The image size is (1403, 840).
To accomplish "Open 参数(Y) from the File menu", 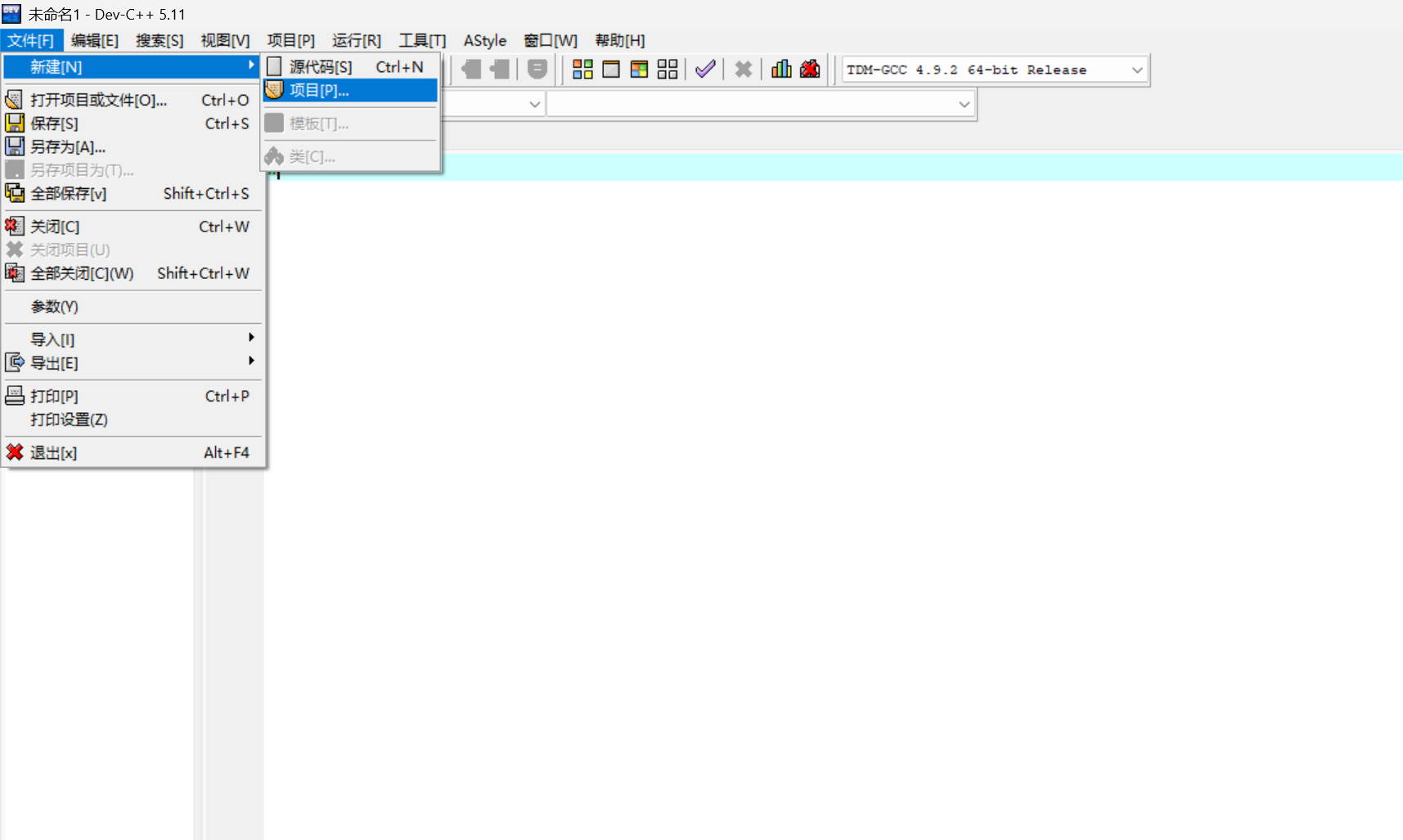I will tap(131, 307).
